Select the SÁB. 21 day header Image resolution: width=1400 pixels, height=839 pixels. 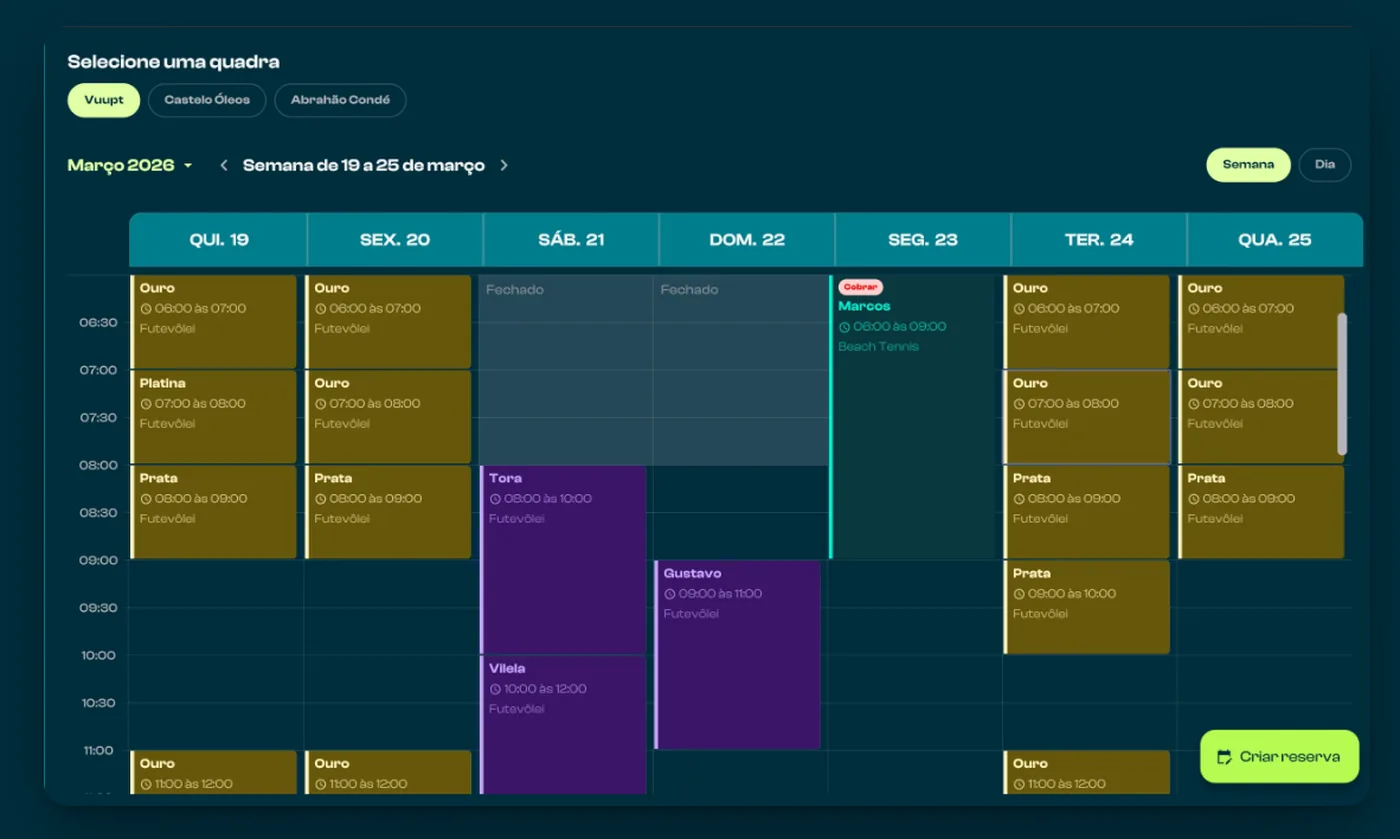pyautogui.click(x=571, y=240)
